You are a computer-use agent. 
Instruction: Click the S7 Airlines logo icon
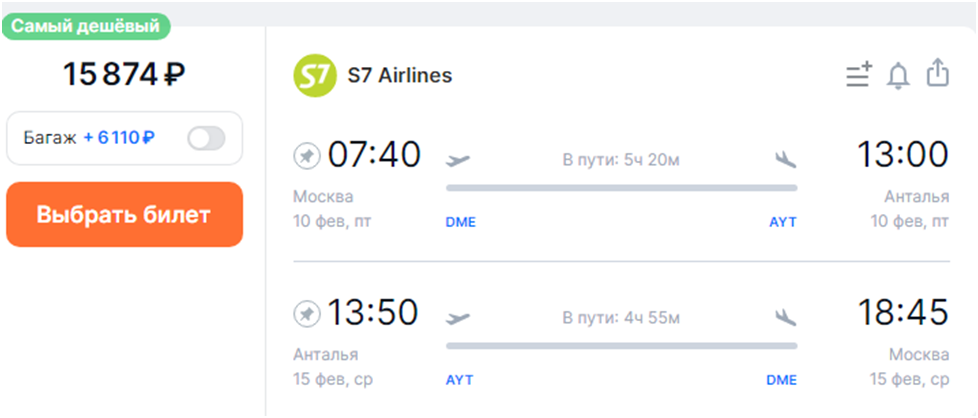tap(314, 76)
